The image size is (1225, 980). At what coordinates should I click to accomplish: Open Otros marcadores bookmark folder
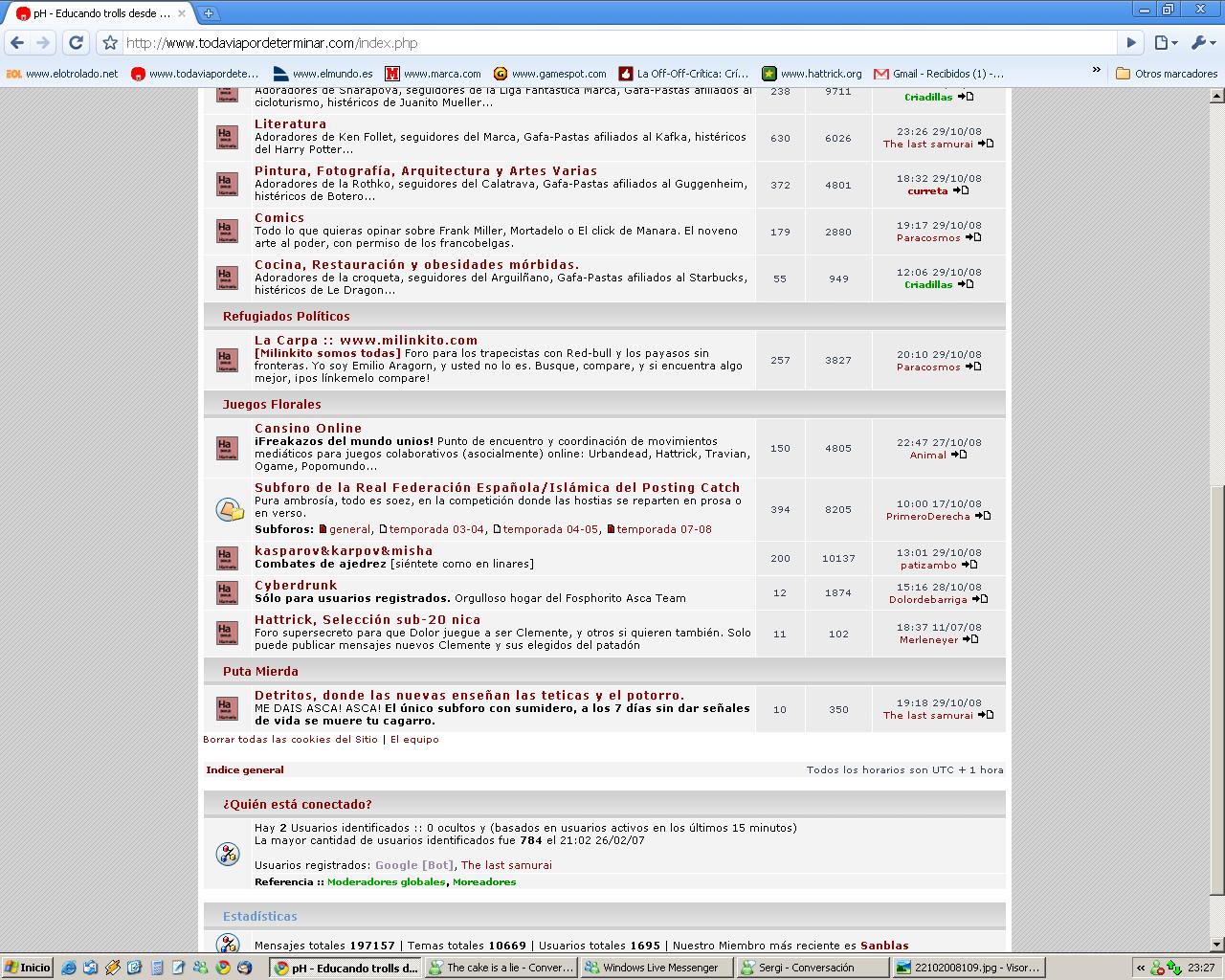pyautogui.click(x=1166, y=73)
